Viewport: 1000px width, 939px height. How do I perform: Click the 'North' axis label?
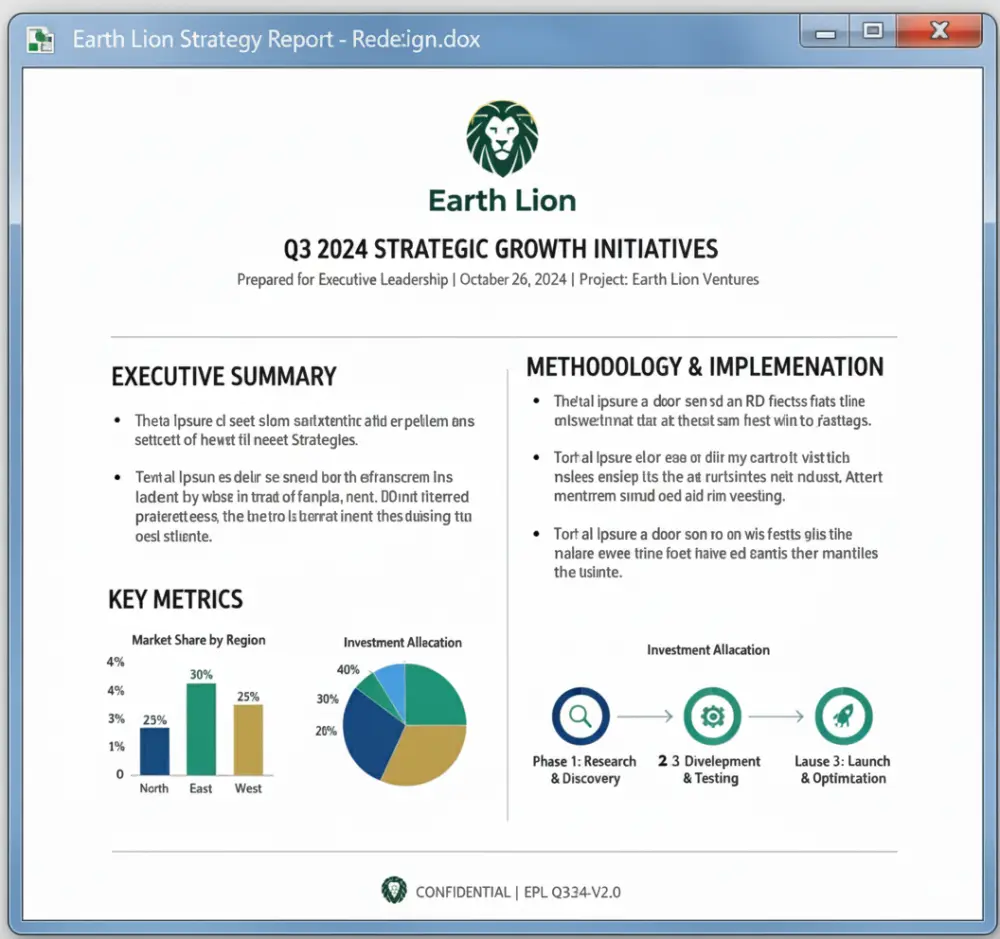pos(154,788)
